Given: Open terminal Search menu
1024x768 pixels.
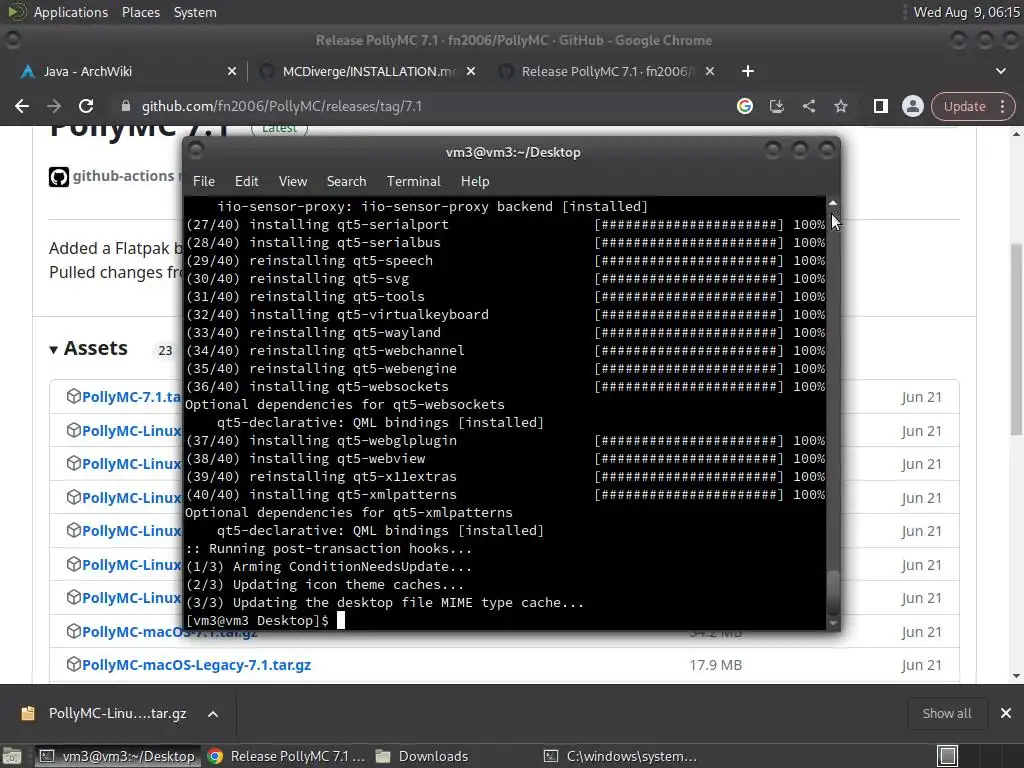Looking at the screenshot, I should click(x=346, y=182).
